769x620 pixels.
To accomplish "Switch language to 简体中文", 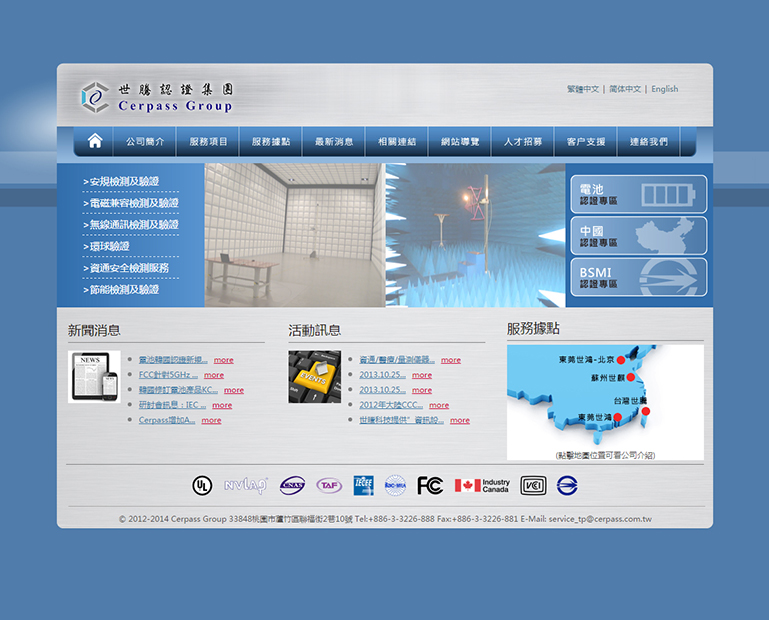I will pos(625,89).
